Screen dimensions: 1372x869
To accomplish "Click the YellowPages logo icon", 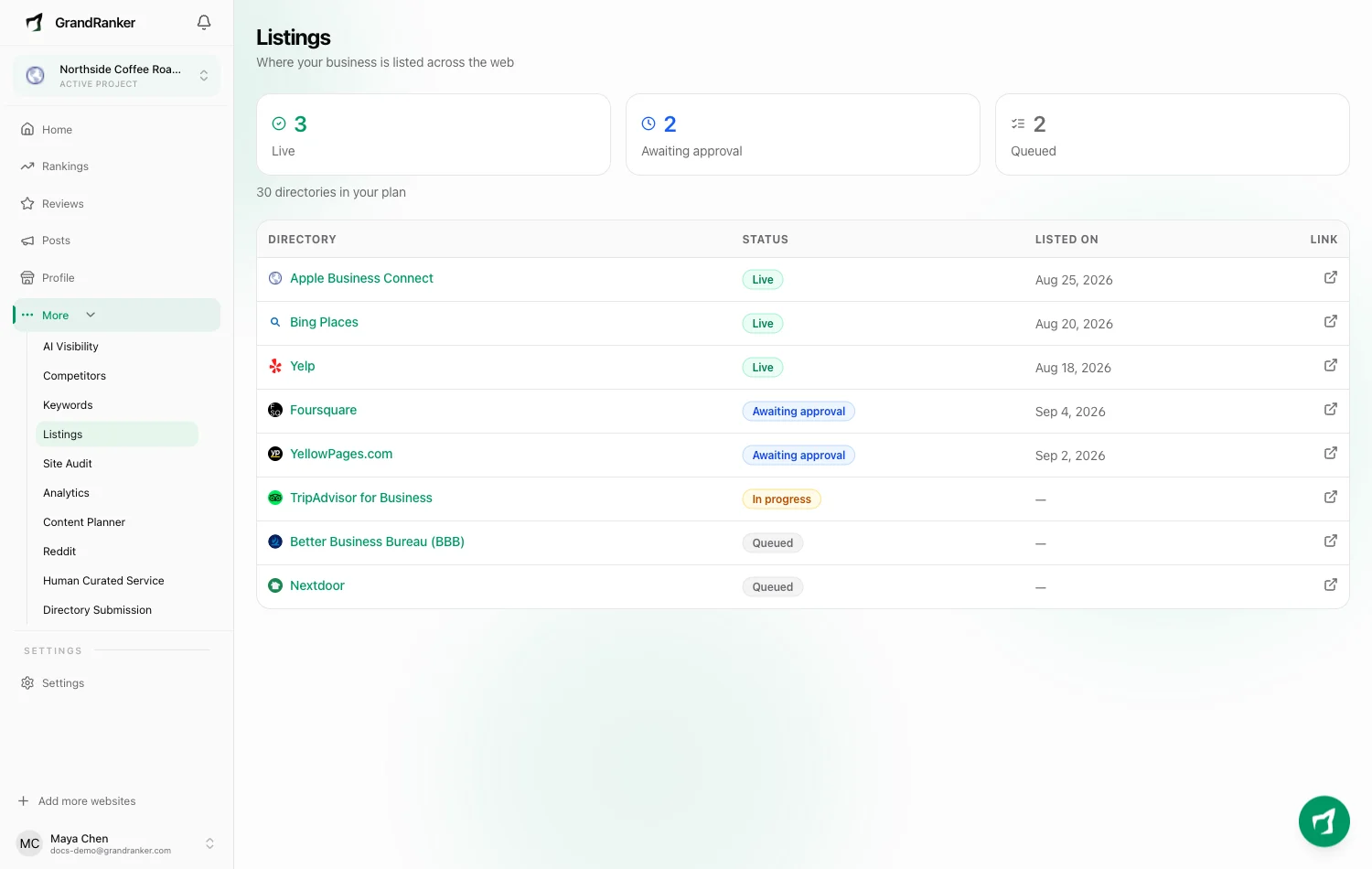I will [x=275, y=454].
